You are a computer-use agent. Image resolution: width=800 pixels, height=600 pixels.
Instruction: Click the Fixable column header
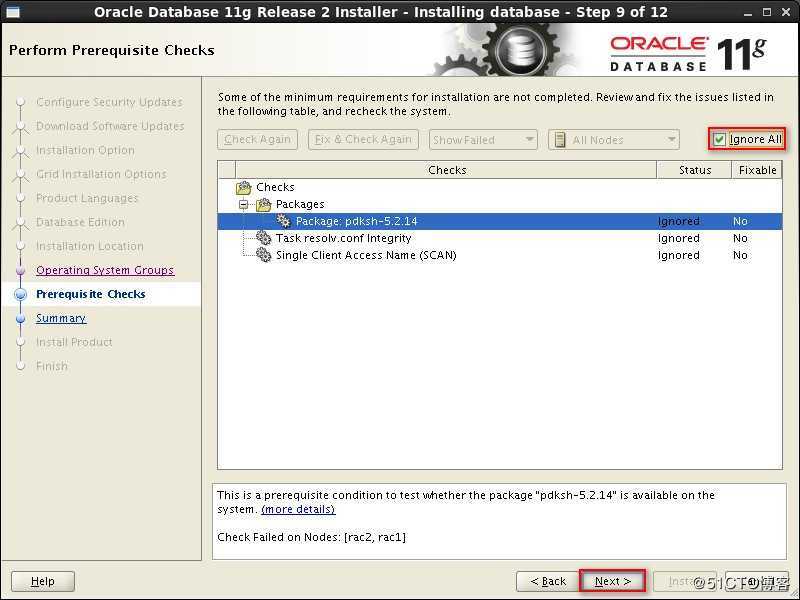pyautogui.click(x=757, y=170)
